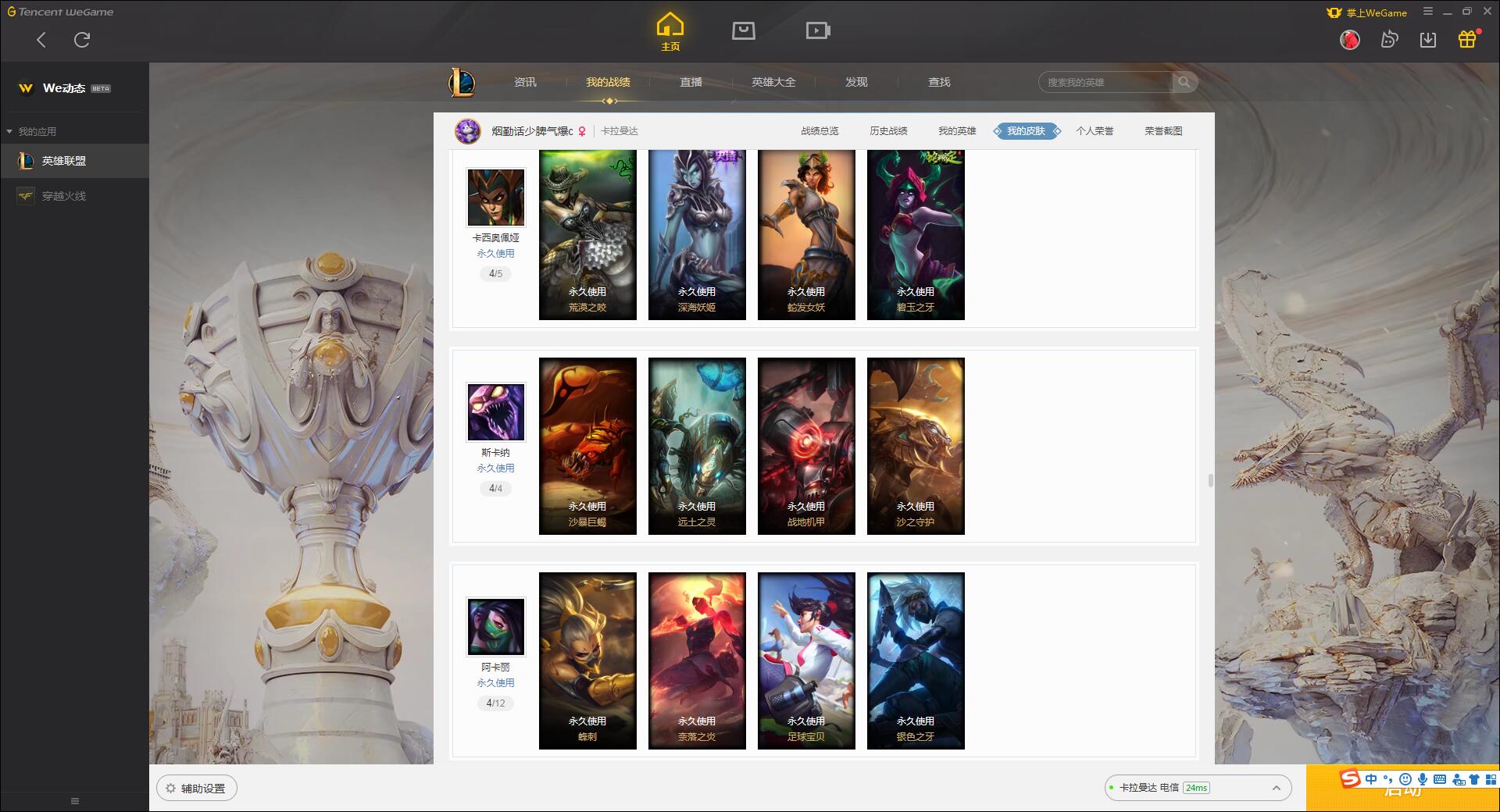
Task: Open the video live stream icon
Action: pyautogui.click(x=818, y=30)
